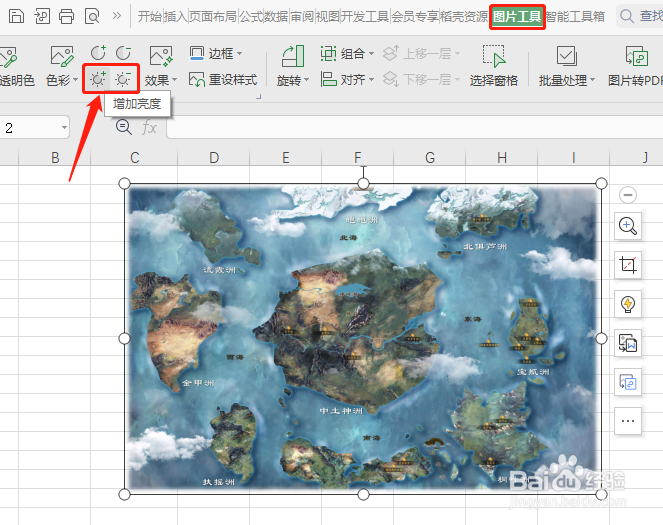Select column C header
The height and width of the screenshot is (525, 663).
(134, 158)
